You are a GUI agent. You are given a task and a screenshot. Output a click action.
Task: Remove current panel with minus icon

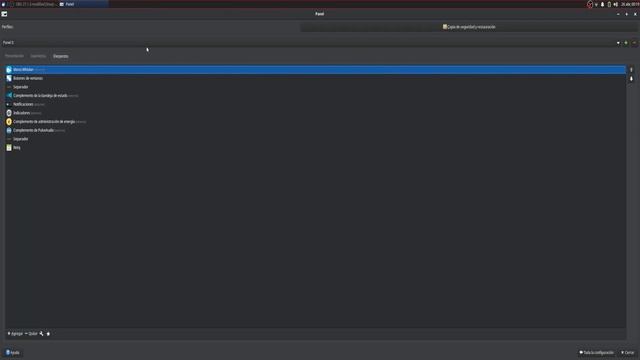click(x=634, y=43)
